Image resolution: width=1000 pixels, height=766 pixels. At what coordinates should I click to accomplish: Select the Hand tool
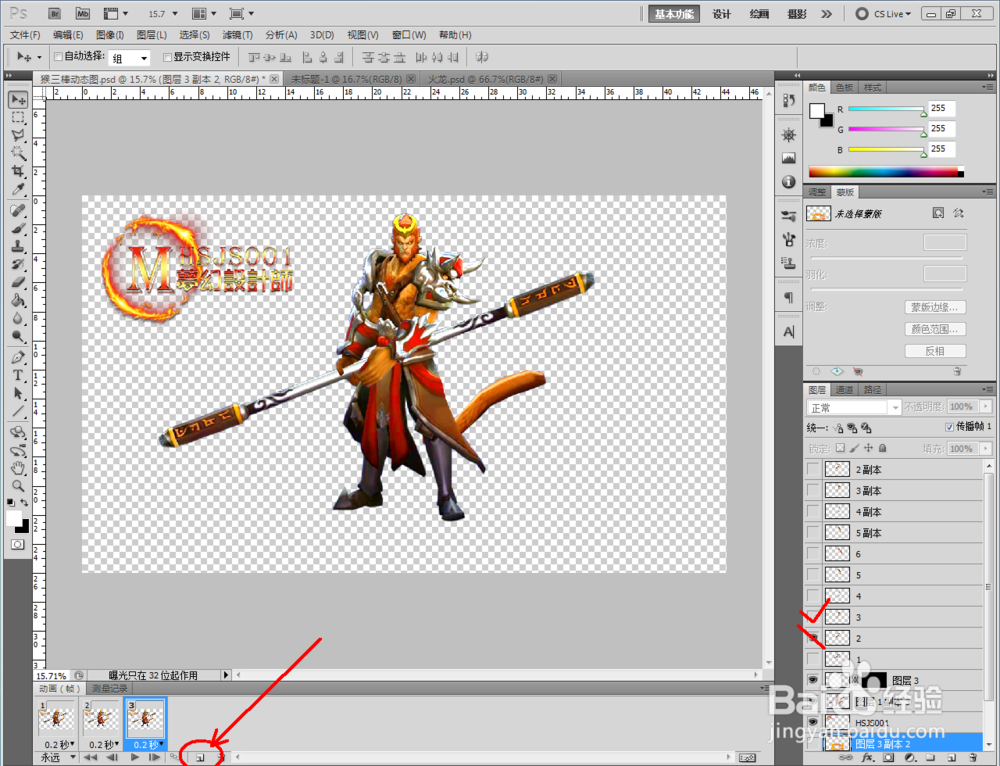coord(18,468)
